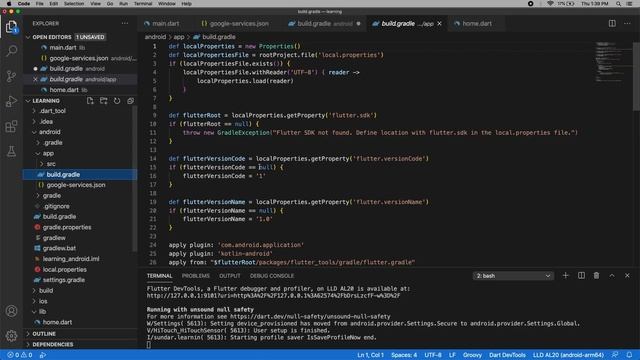Click errors and warnings status indicator
The height and width of the screenshot is (360, 640).
[x=20, y=355]
